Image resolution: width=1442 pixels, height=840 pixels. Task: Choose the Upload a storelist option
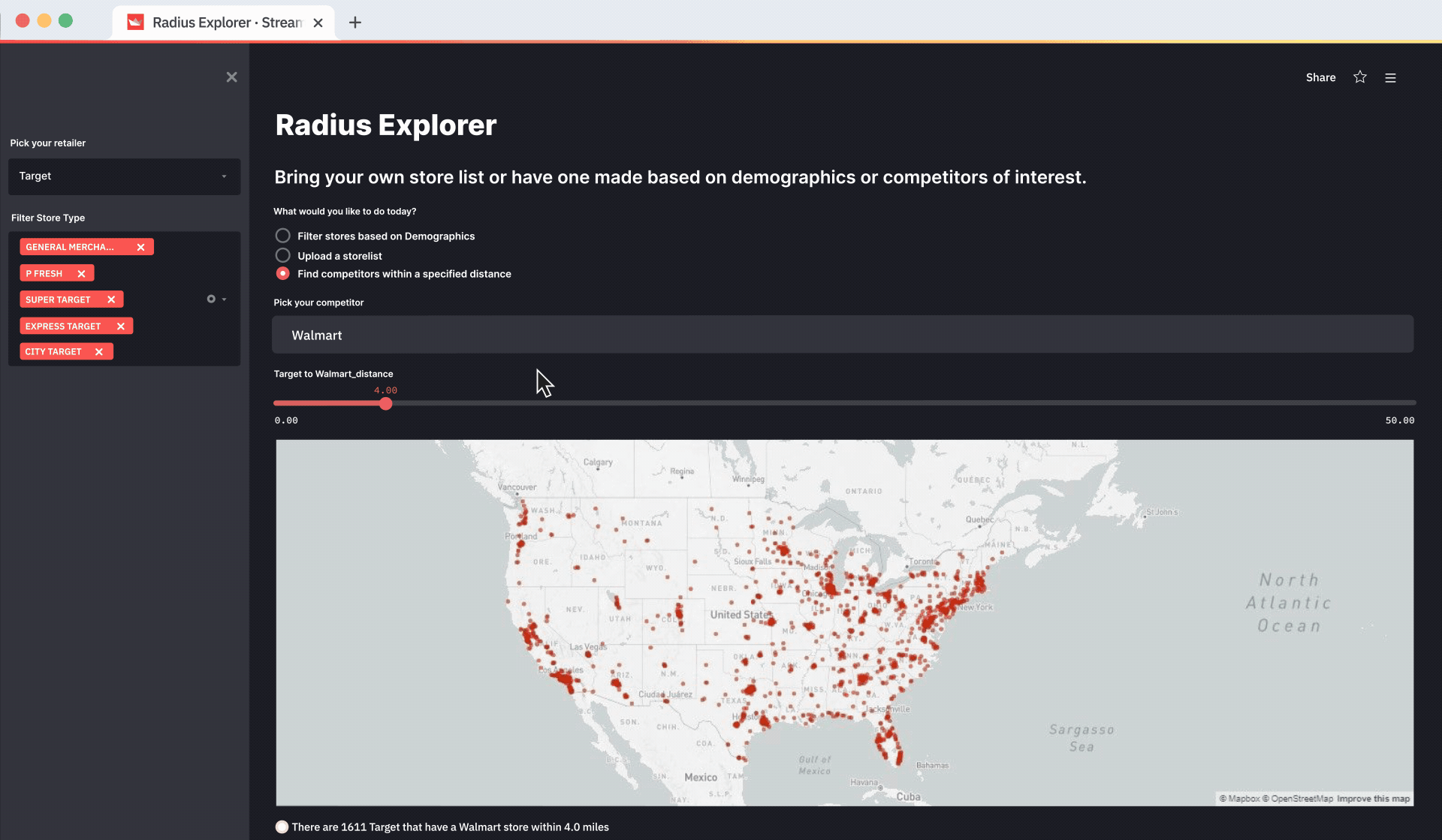pos(282,255)
